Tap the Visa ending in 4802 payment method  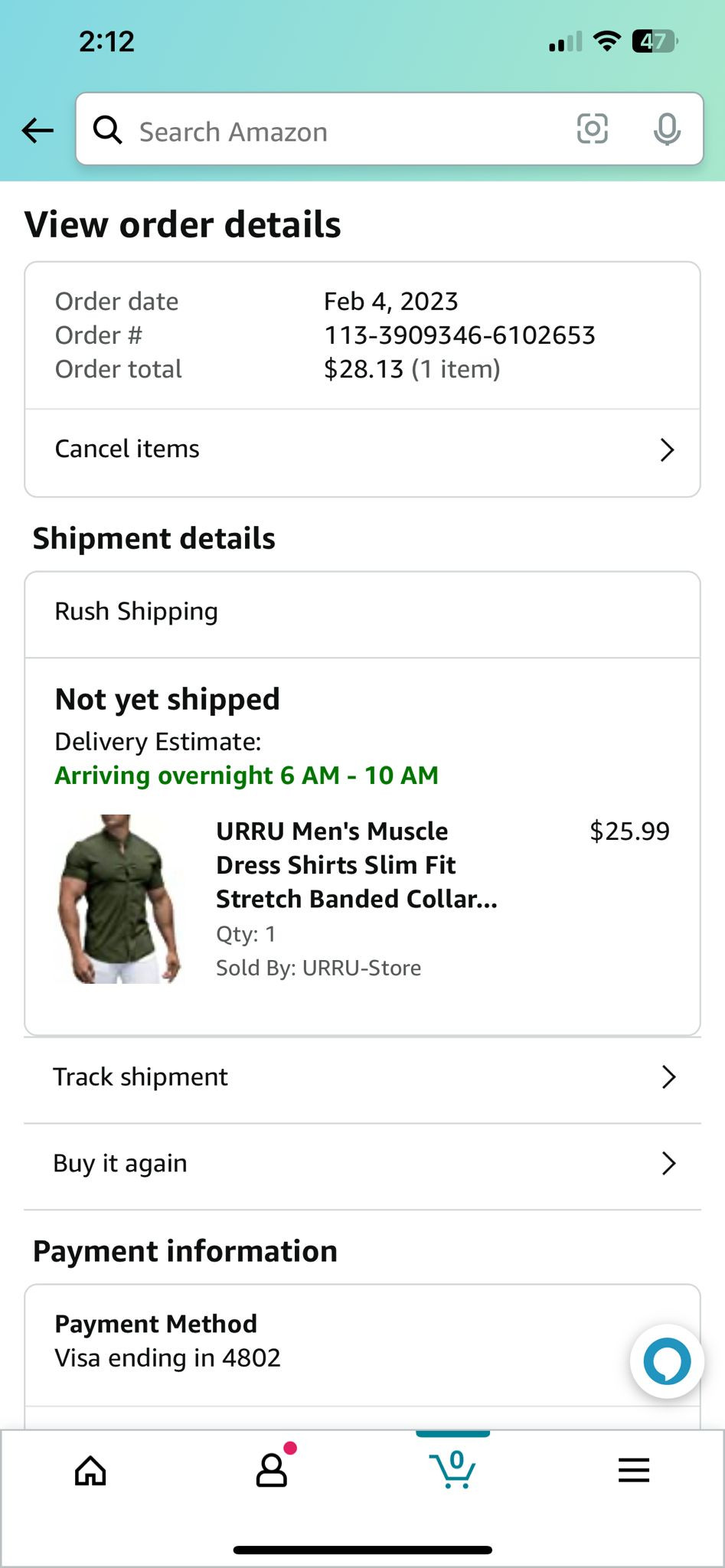point(168,1357)
